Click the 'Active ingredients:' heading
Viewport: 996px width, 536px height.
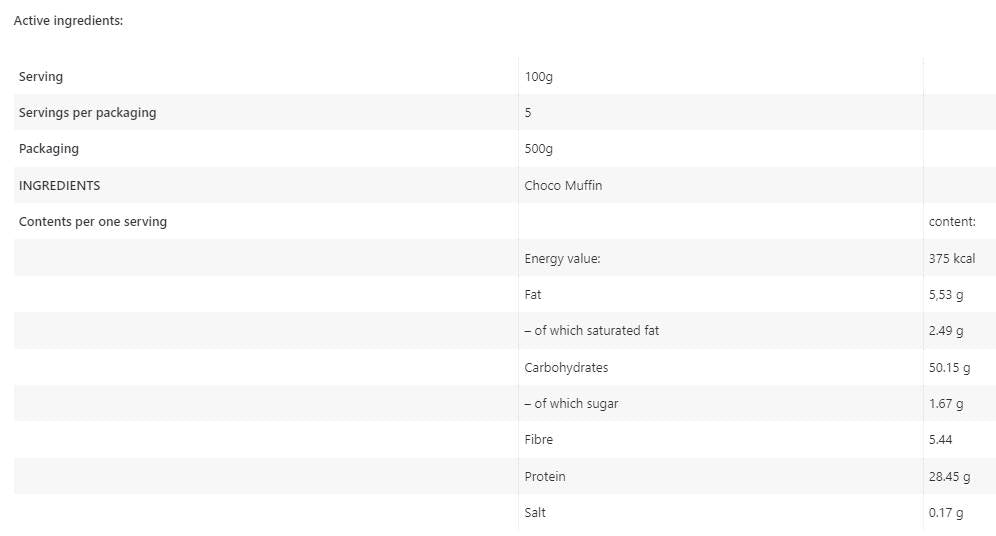coord(68,21)
